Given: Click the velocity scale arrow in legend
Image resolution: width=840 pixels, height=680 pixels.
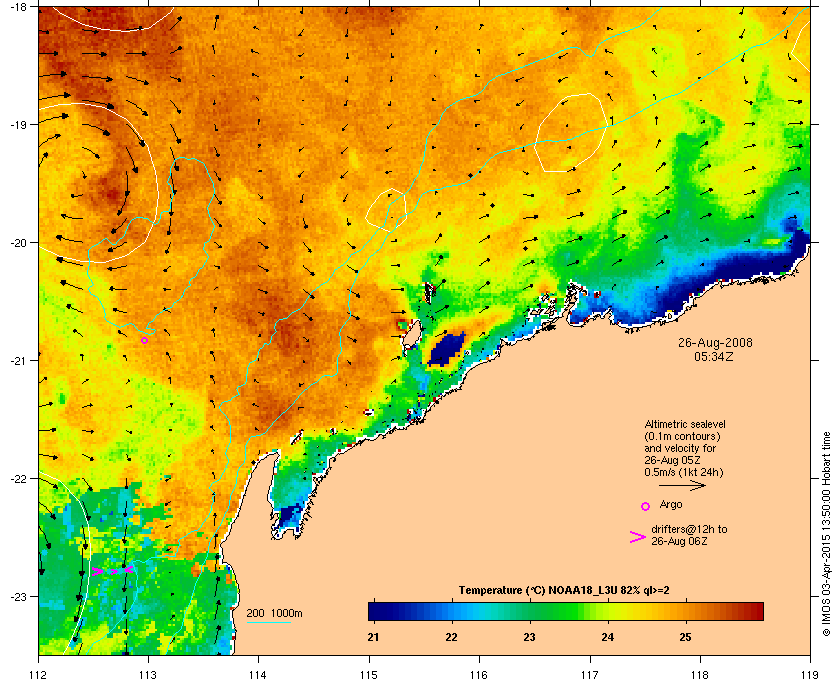Looking at the screenshot, I should click(682, 486).
